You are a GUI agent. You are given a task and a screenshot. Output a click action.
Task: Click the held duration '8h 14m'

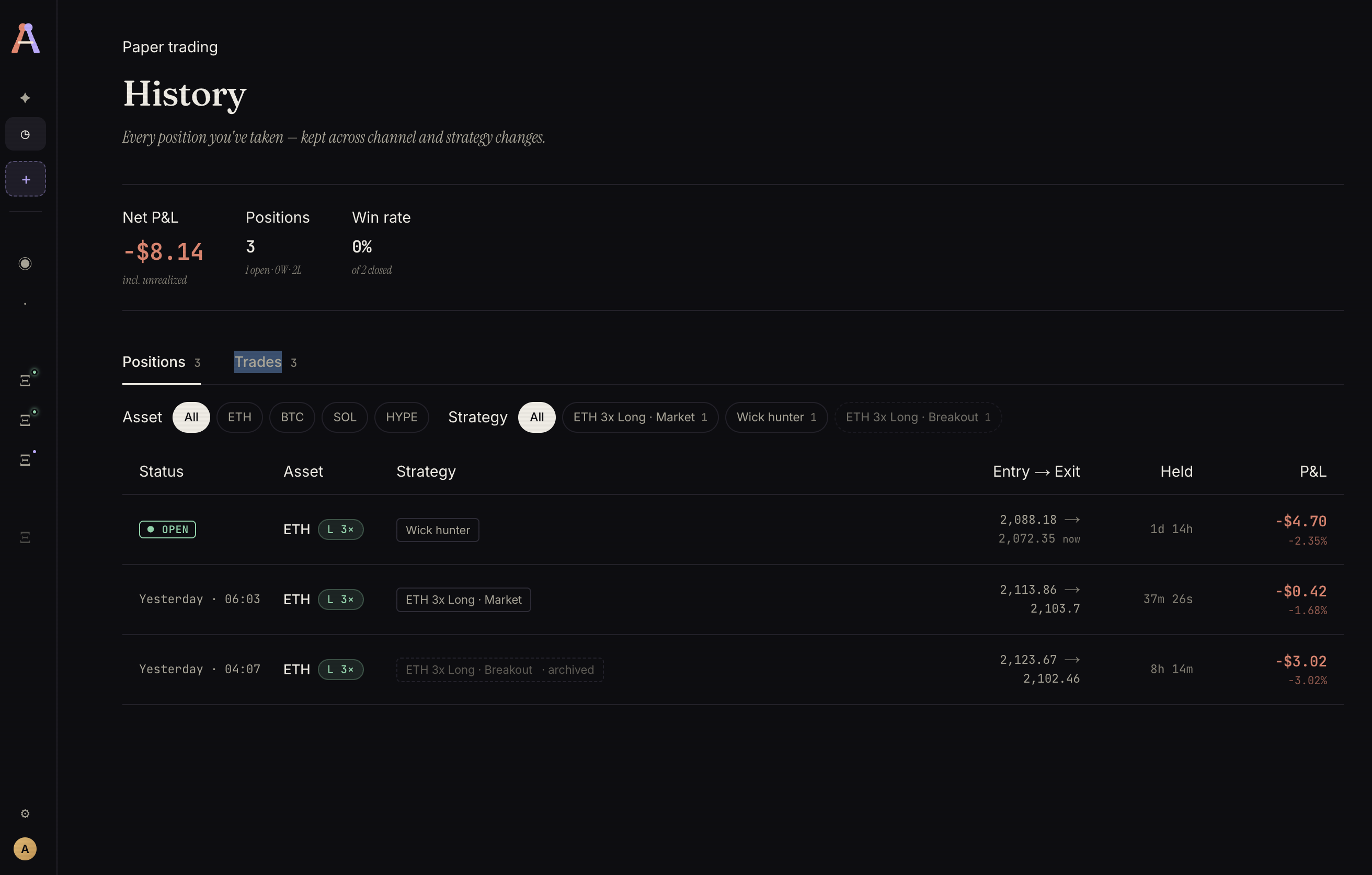point(1171,670)
